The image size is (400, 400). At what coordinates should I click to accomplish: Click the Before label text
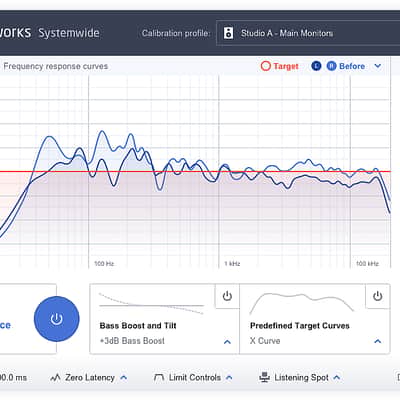coord(352,66)
